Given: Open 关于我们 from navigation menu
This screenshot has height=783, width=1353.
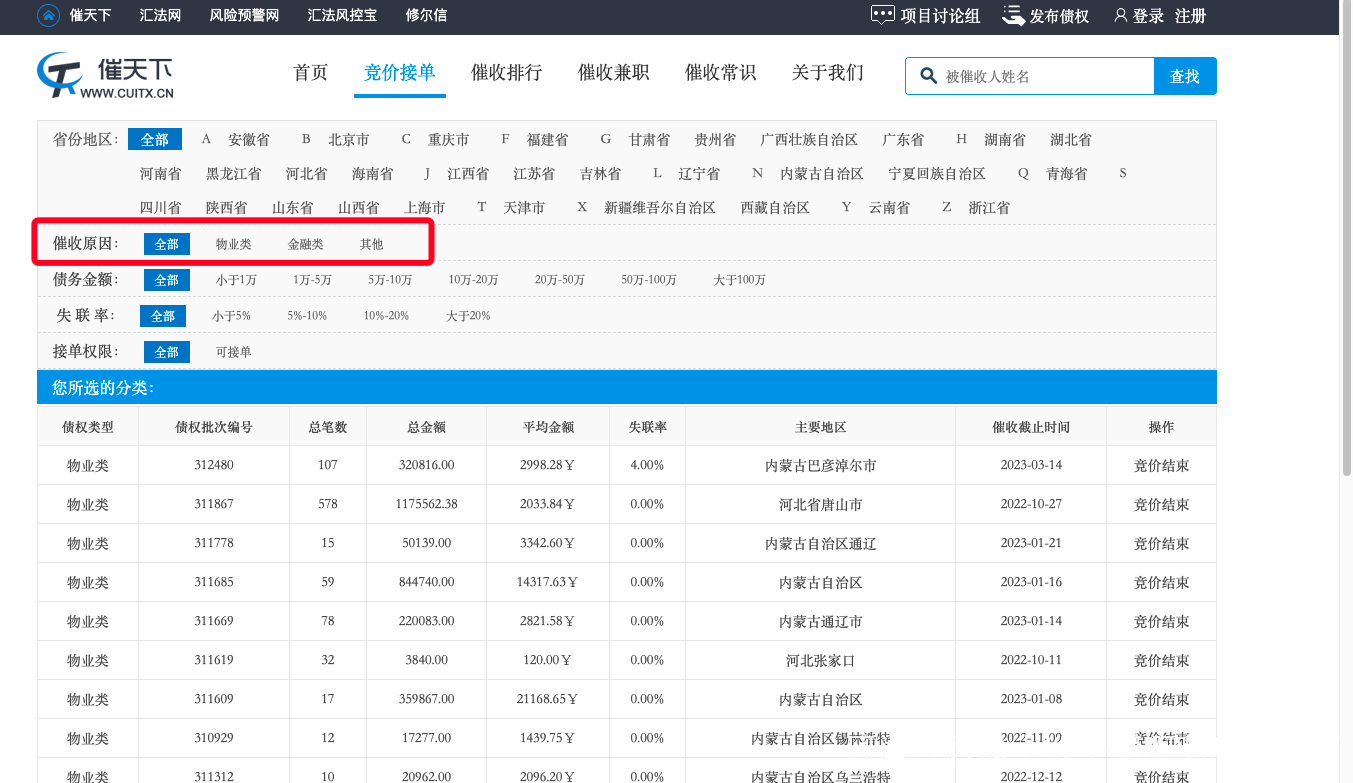Looking at the screenshot, I should click(x=827, y=73).
